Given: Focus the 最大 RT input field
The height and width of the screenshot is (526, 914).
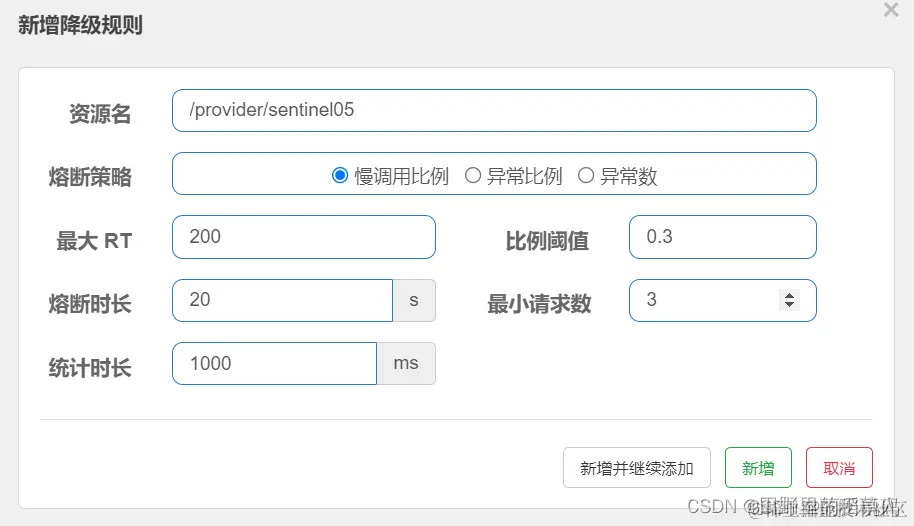Looking at the screenshot, I should 304,237.
